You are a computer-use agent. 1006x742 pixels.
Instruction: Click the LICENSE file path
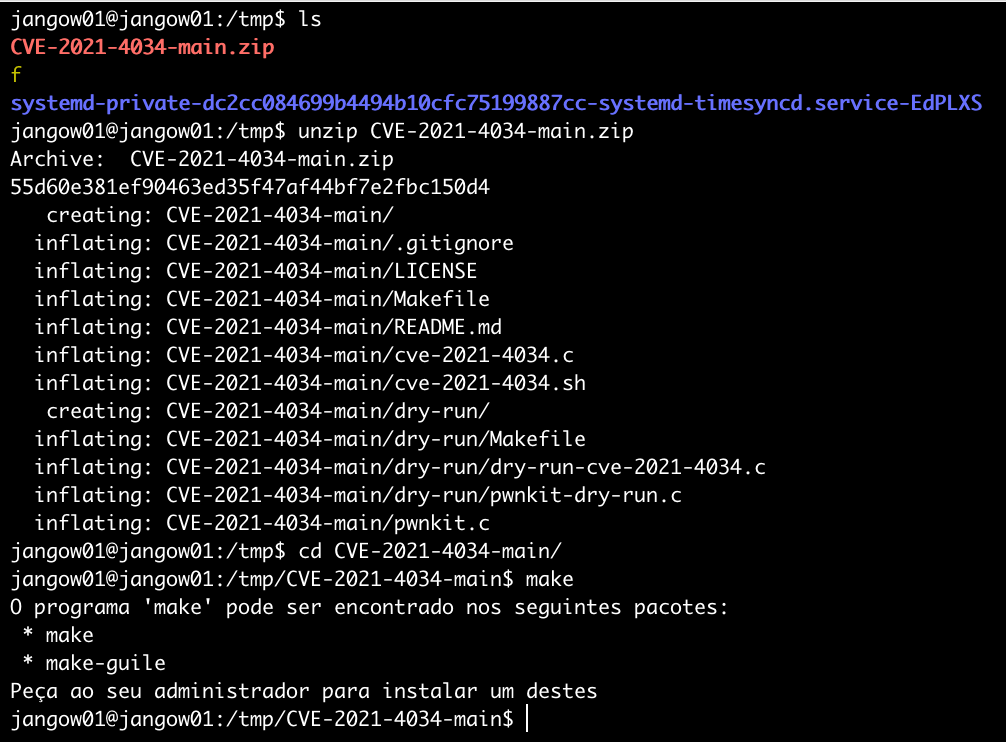coord(321,271)
